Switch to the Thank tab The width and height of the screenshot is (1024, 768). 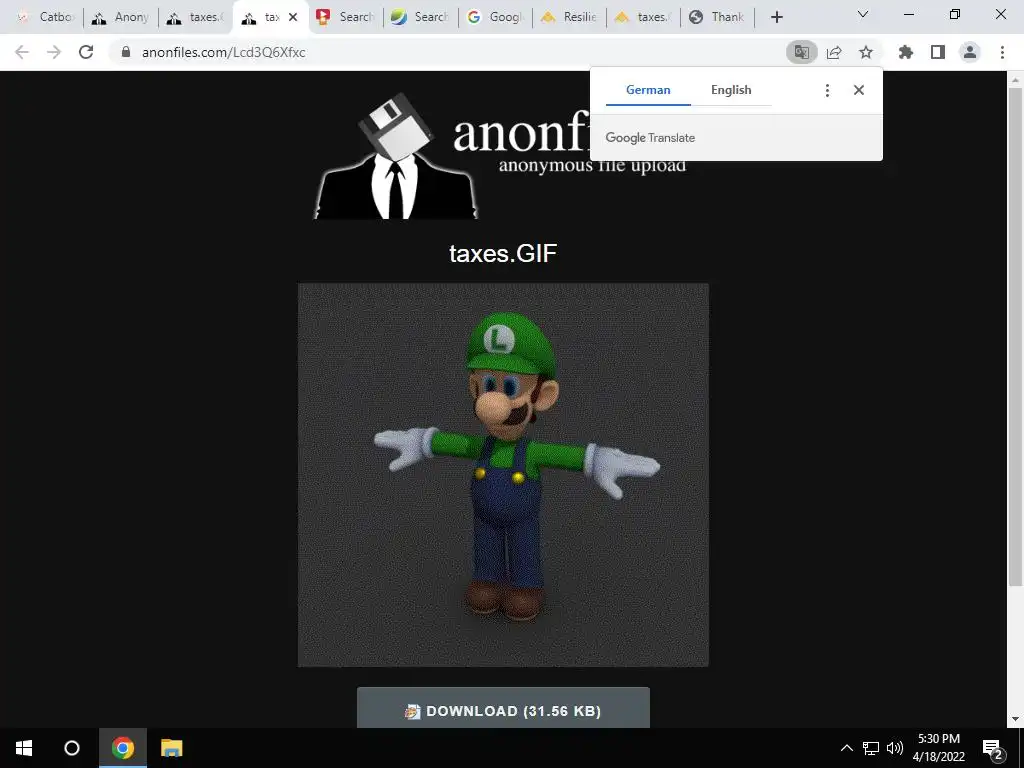717,17
